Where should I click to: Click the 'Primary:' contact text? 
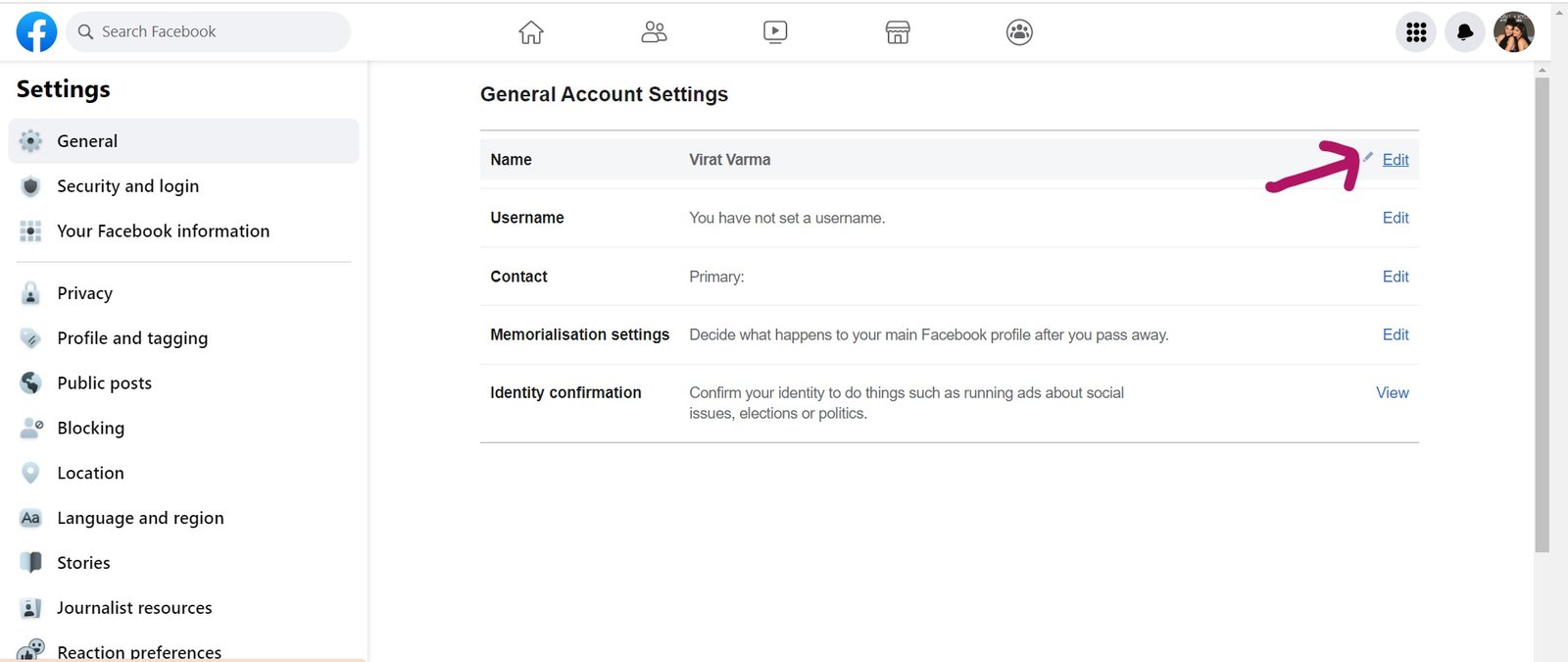click(x=716, y=277)
